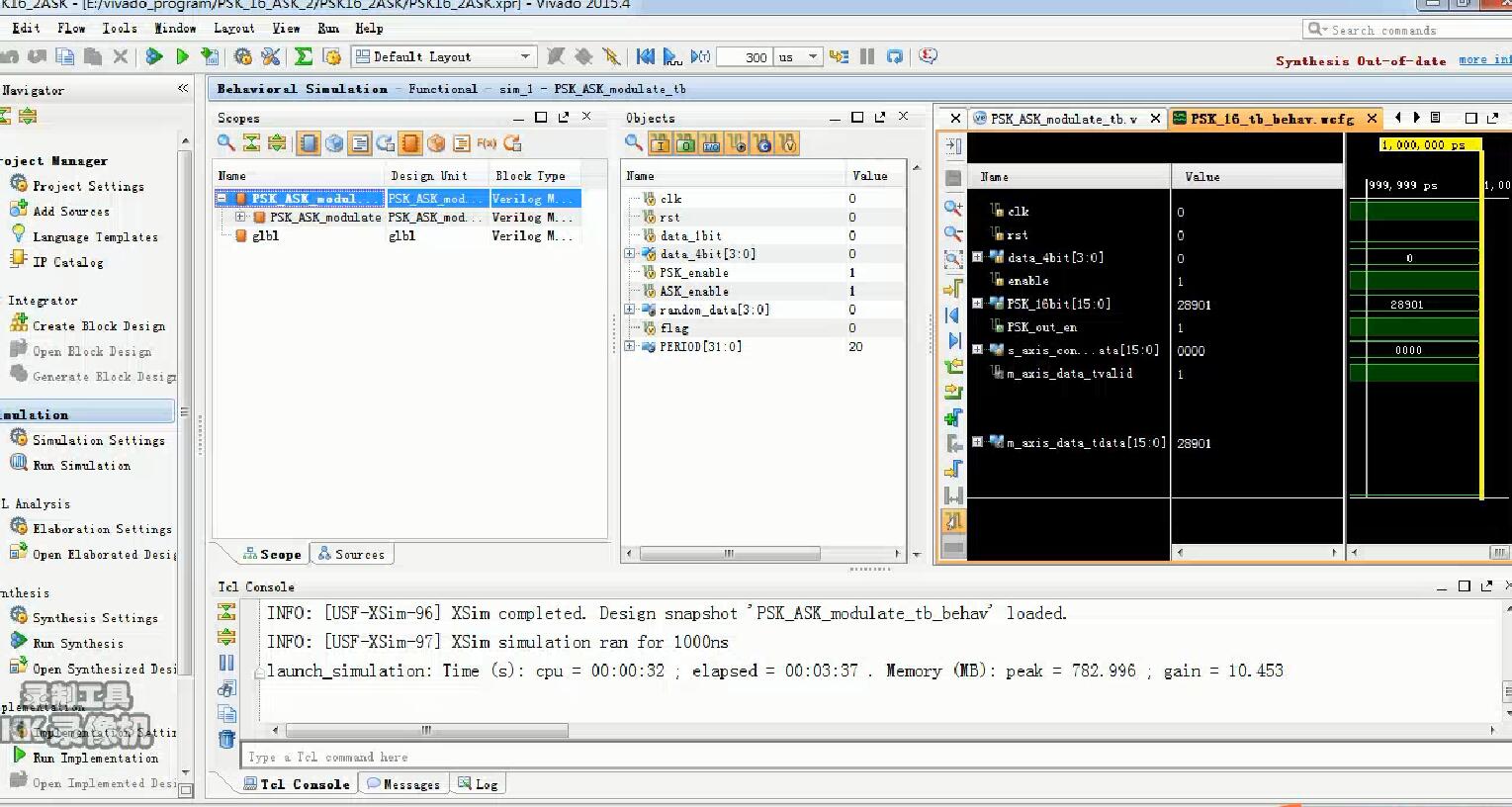Click Run Synthesis in Flow Navigator
1512x807 pixels.
coord(78,643)
